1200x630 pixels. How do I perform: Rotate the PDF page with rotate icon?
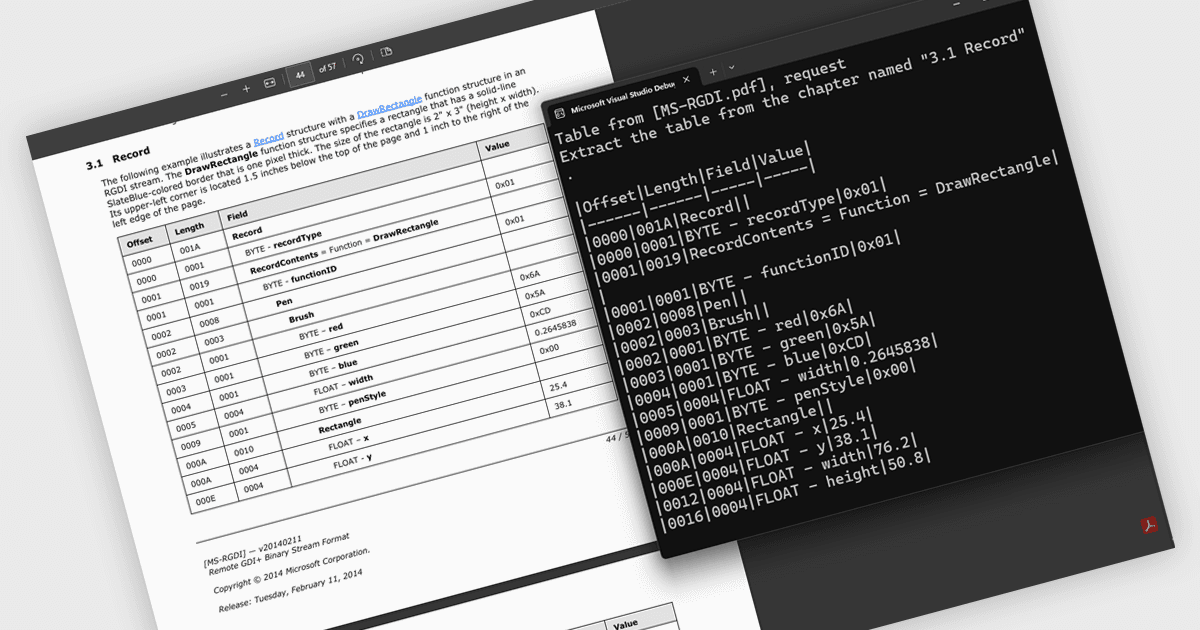pos(357,60)
